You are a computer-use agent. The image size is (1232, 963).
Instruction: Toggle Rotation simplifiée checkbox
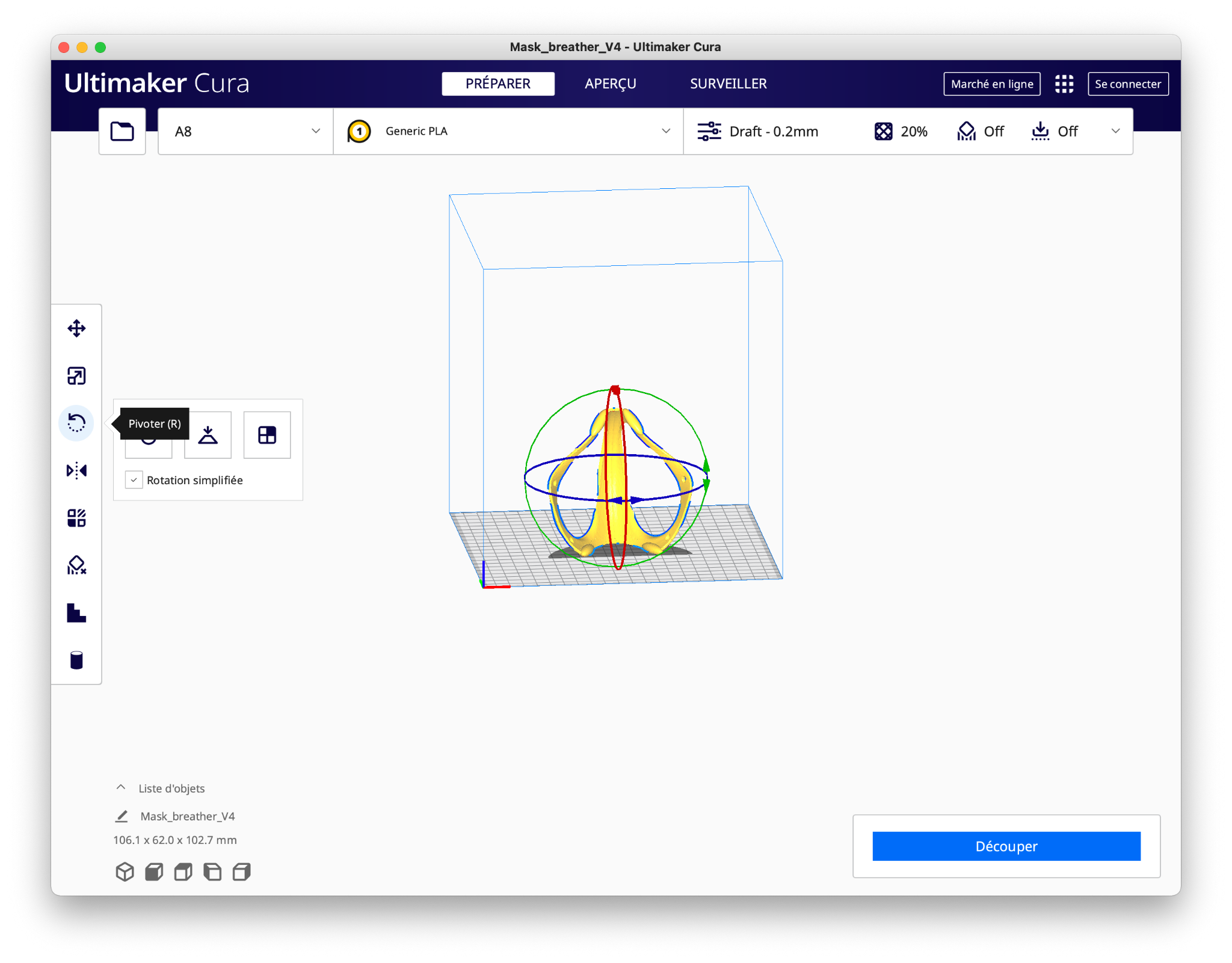(134, 480)
